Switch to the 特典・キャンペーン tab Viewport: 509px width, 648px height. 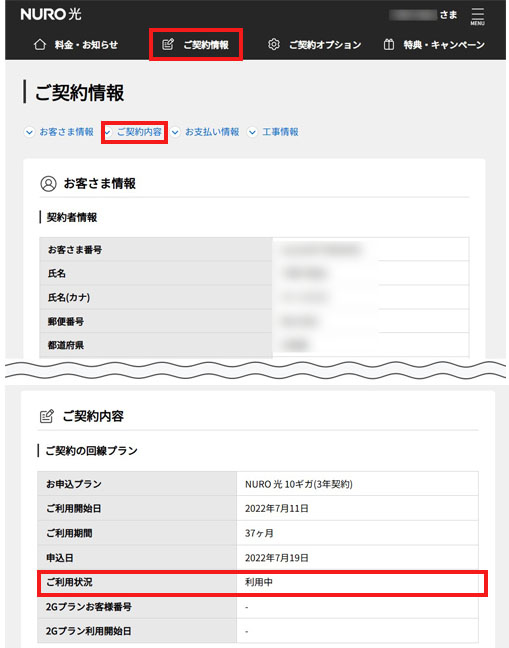click(434, 44)
